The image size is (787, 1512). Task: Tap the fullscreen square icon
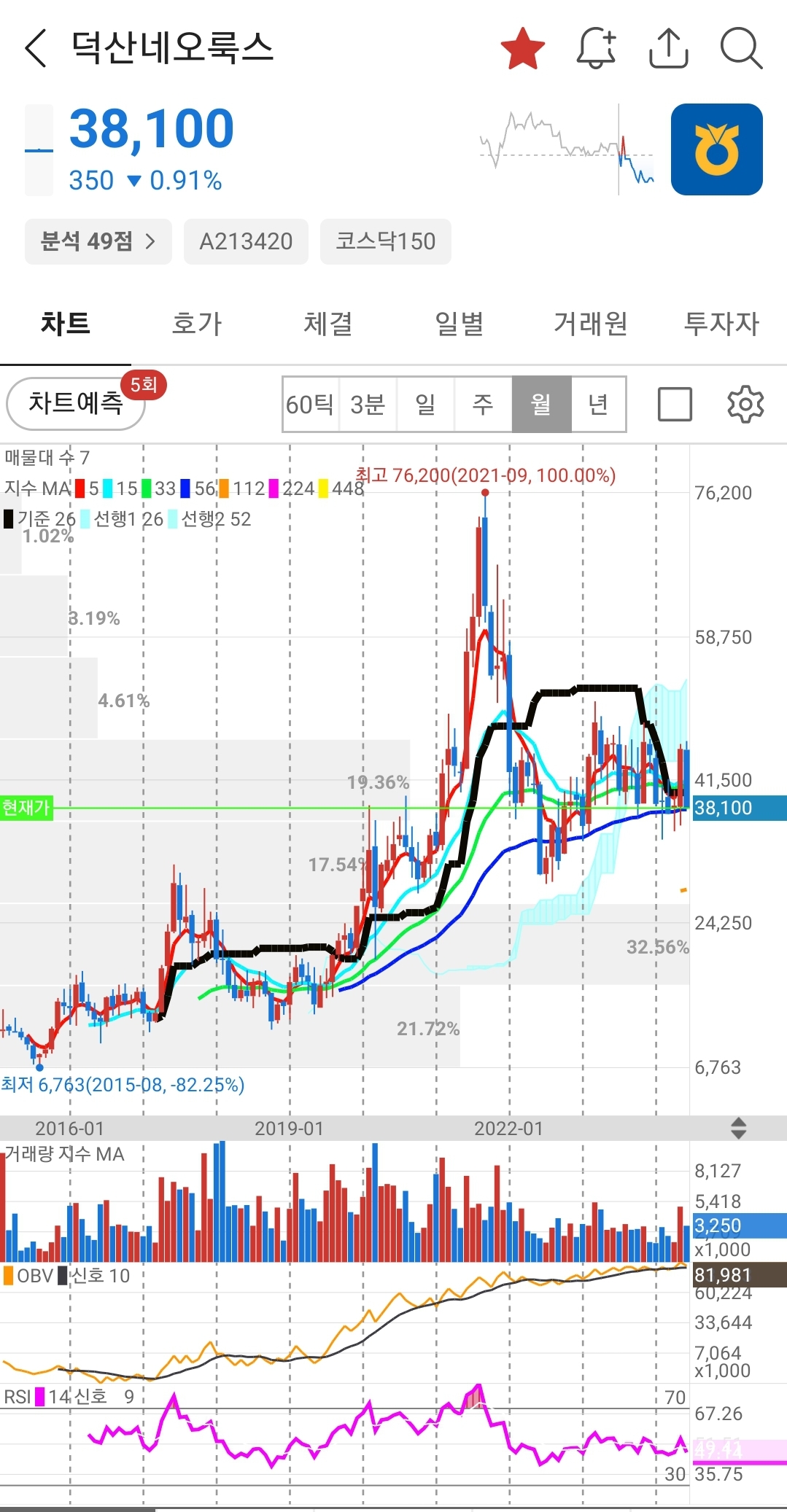(x=675, y=405)
